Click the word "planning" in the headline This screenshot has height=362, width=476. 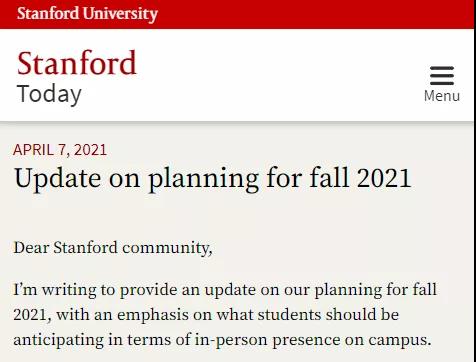(x=203, y=179)
